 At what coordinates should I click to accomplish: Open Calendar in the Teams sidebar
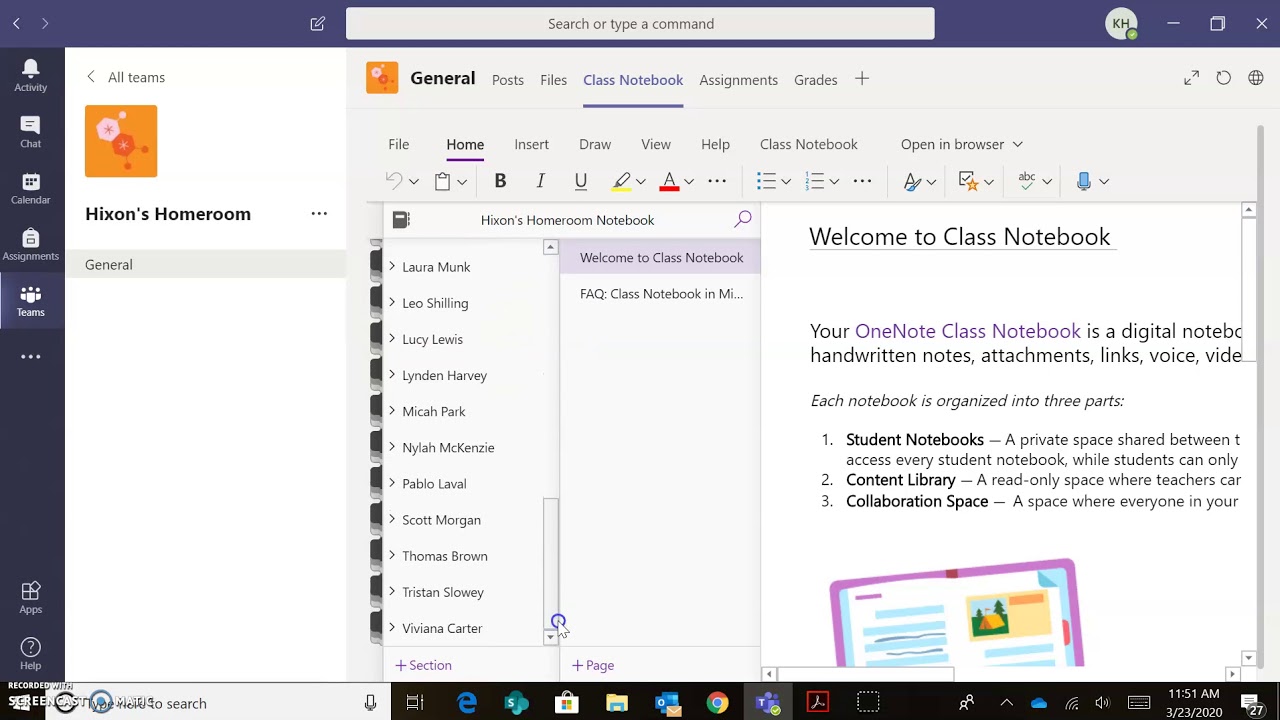(x=30, y=188)
